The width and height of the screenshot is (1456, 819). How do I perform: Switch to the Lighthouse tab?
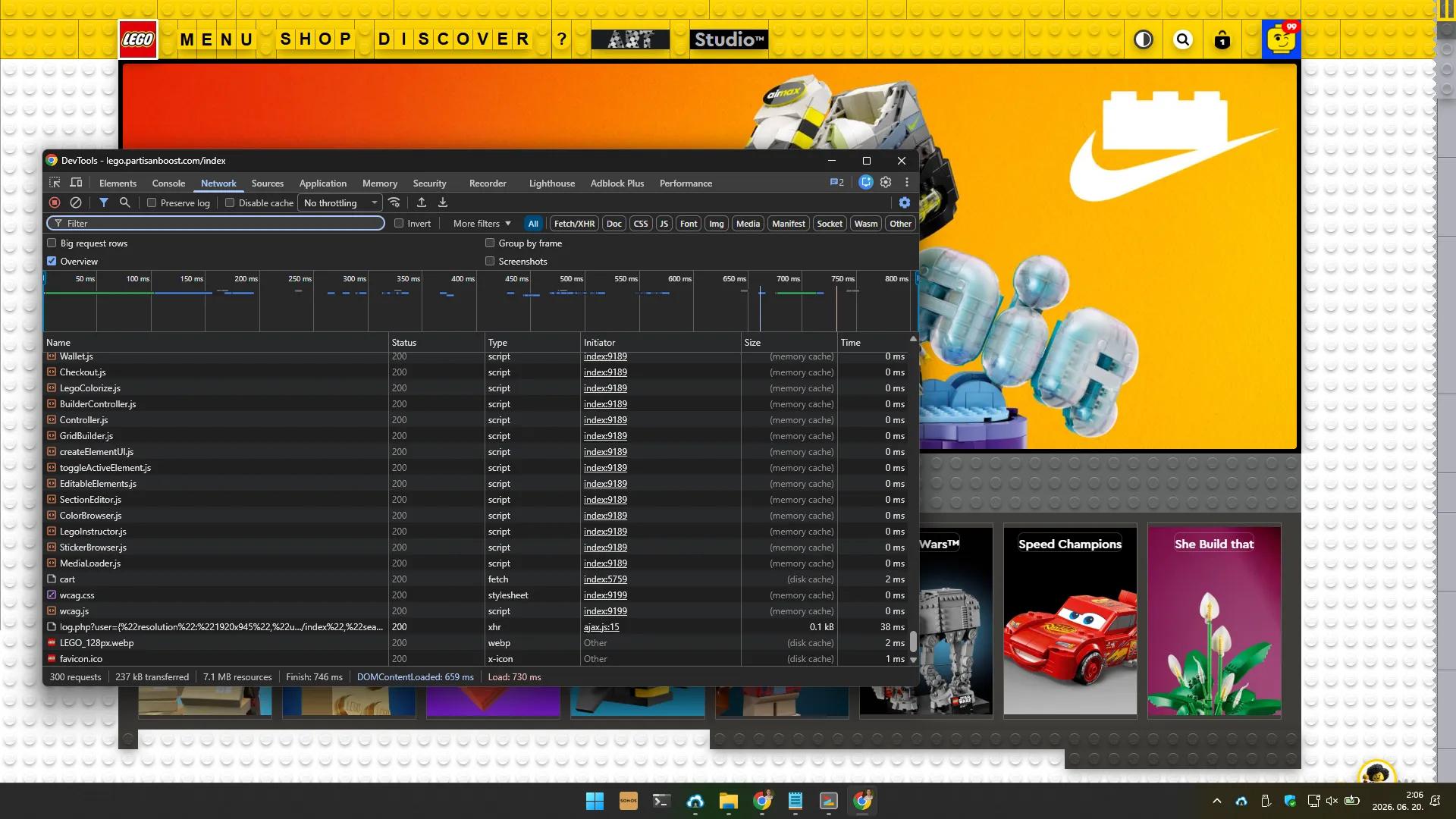click(552, 184)
